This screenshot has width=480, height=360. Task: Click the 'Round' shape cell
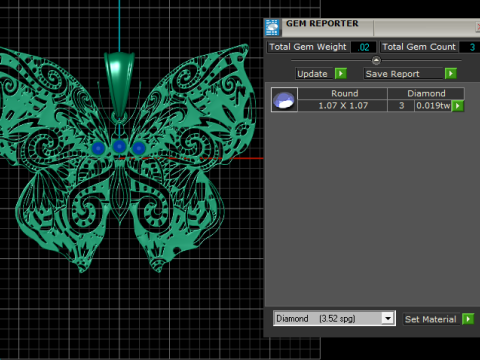343,93
